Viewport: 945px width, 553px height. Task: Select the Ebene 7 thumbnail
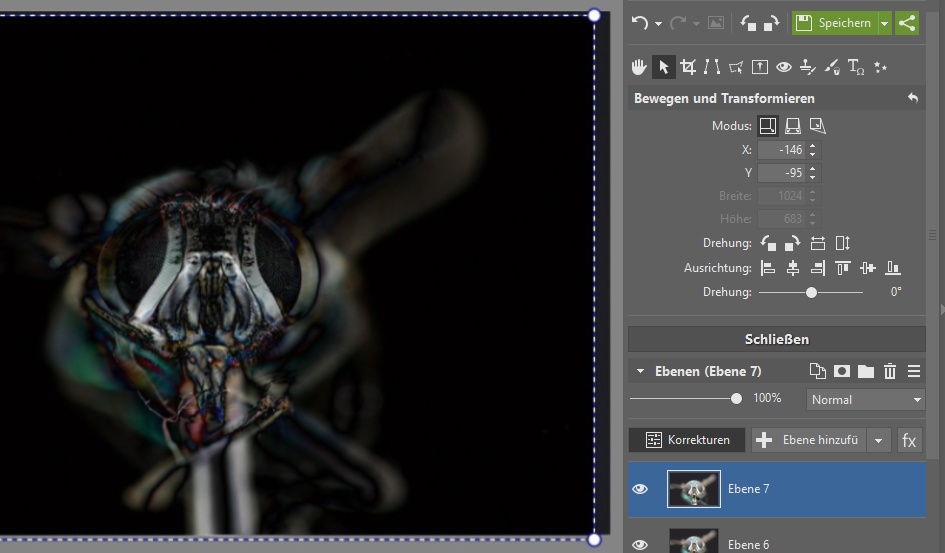(x=694, y=489)
